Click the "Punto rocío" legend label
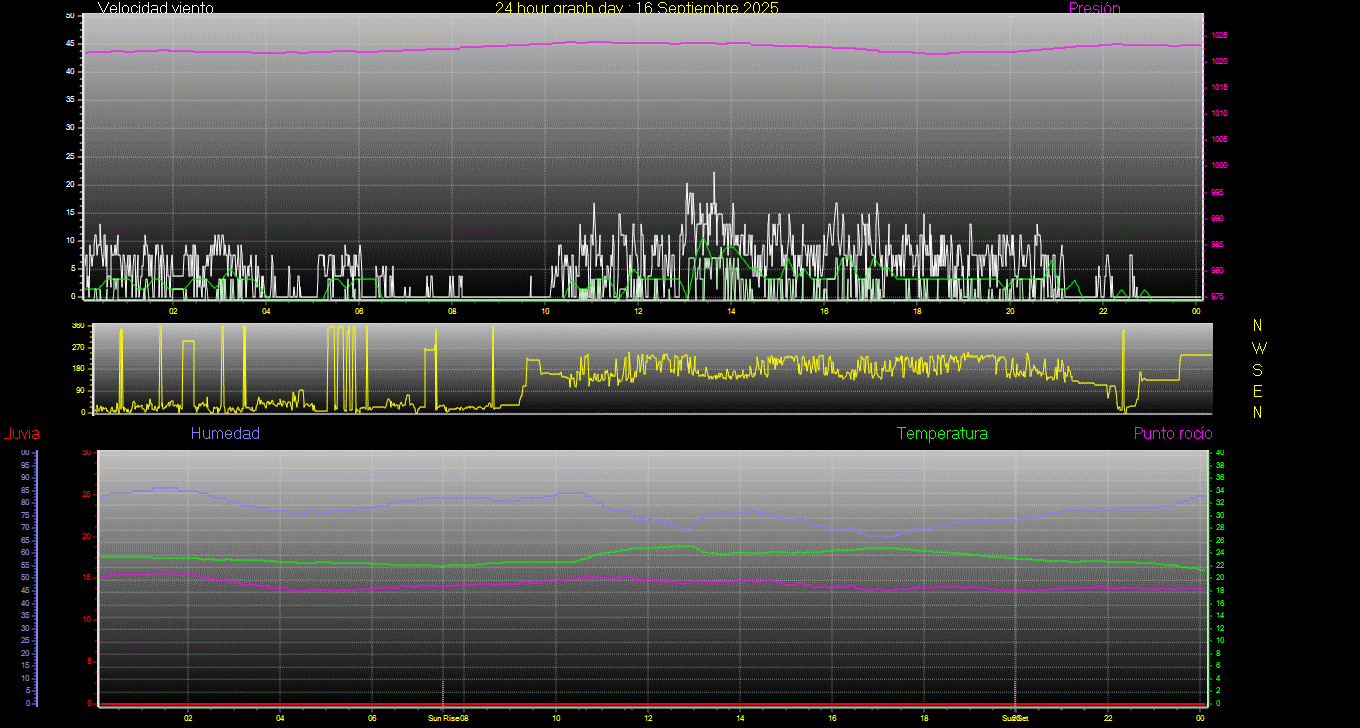This screenshot has width=1360, height=728. [1173, 434]
